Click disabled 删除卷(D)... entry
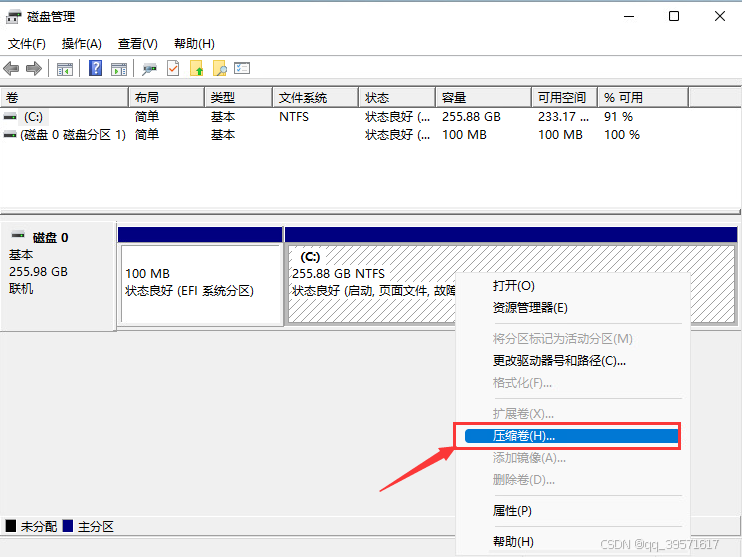 (x=573, y=480)
